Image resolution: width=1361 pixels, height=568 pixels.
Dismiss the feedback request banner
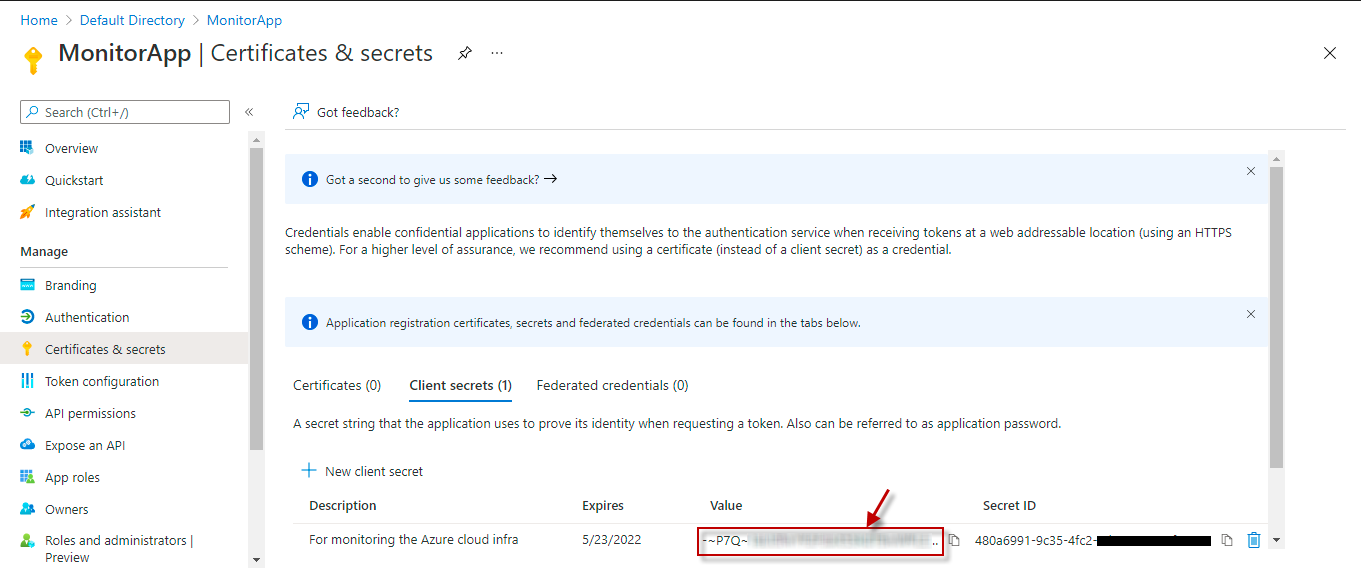click(1251, 171)
